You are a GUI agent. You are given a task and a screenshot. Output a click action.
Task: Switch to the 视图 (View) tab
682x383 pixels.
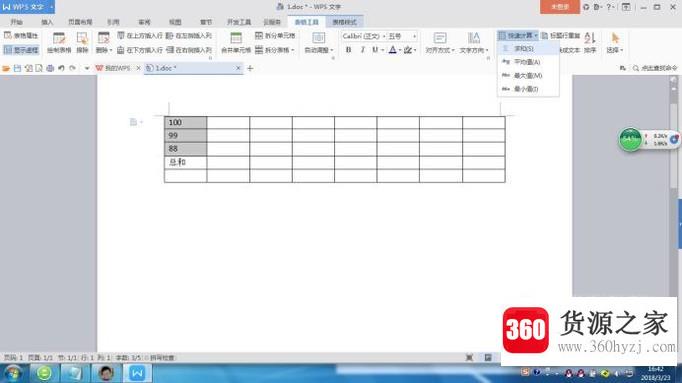(175, 22)
